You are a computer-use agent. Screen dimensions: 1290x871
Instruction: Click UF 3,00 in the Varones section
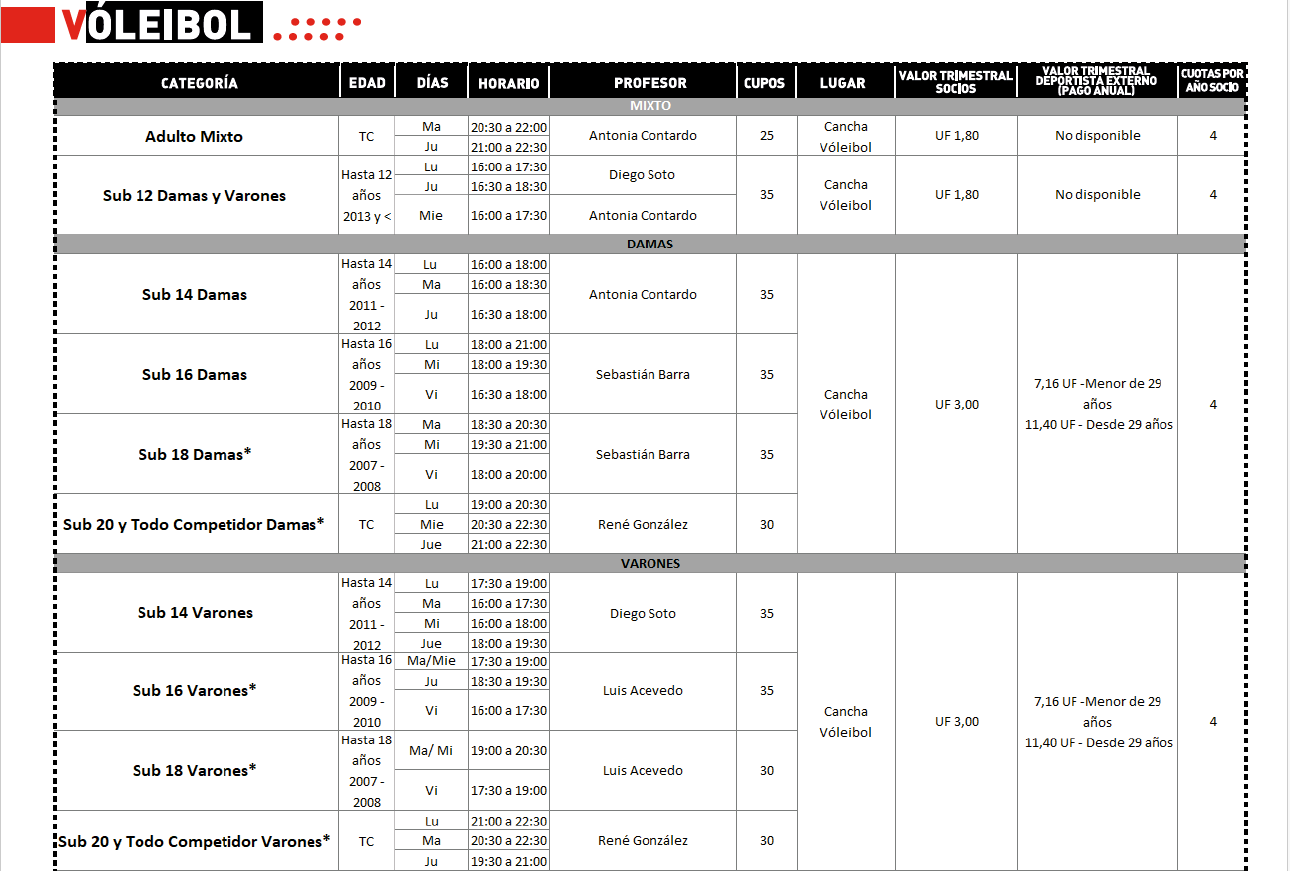(956, 721)
